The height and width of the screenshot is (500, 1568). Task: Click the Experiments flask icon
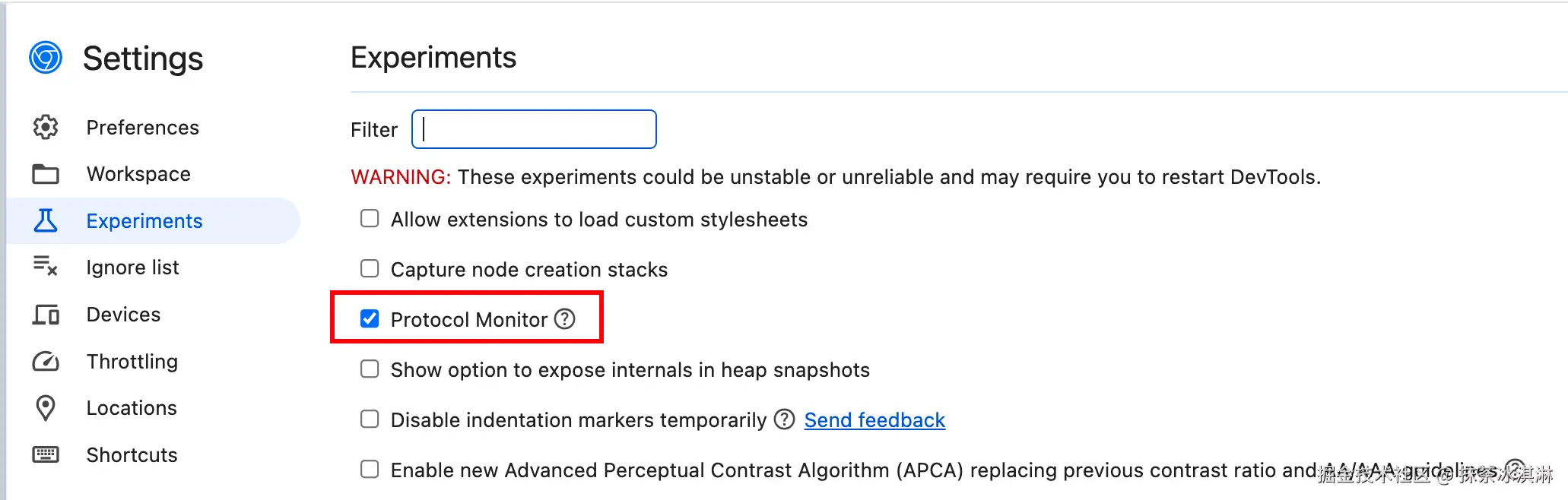click(46, 220)
